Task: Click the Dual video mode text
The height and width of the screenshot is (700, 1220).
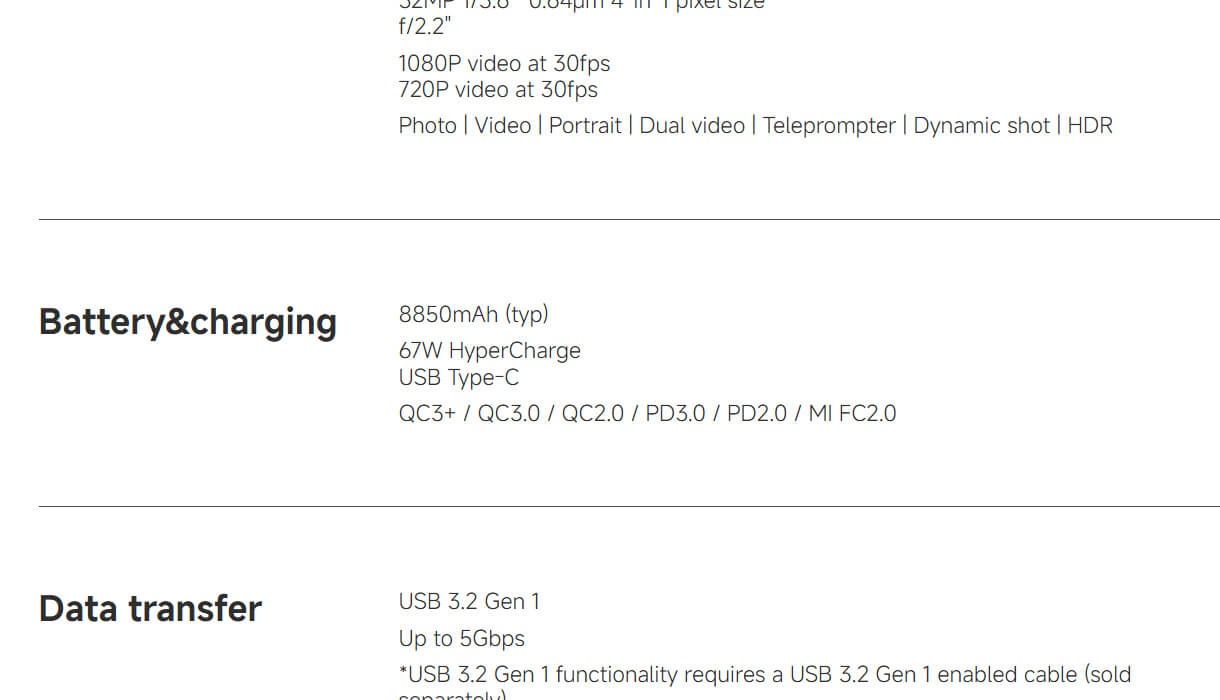Action: 692,125
